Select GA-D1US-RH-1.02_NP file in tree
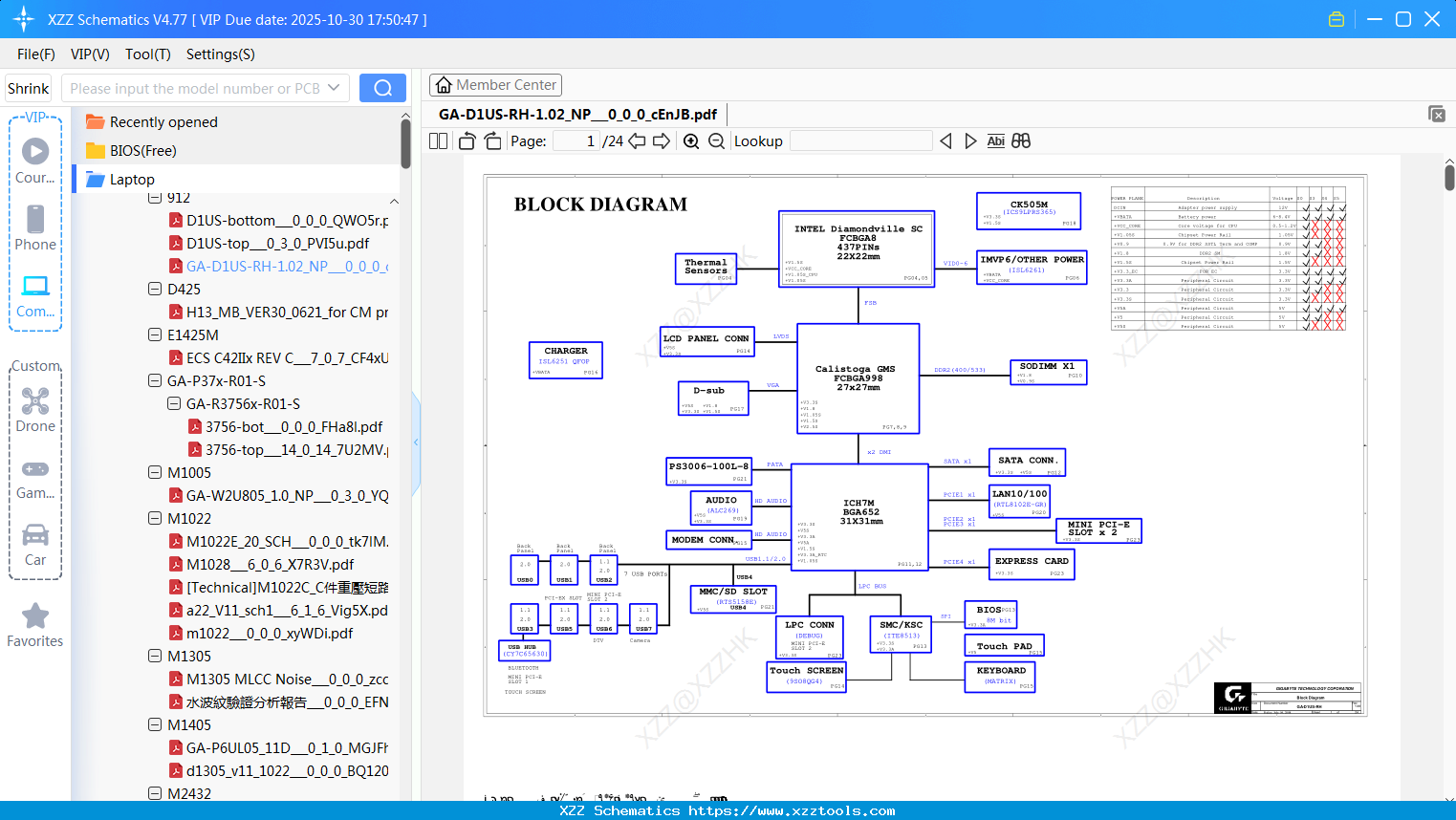 [278, 266]
